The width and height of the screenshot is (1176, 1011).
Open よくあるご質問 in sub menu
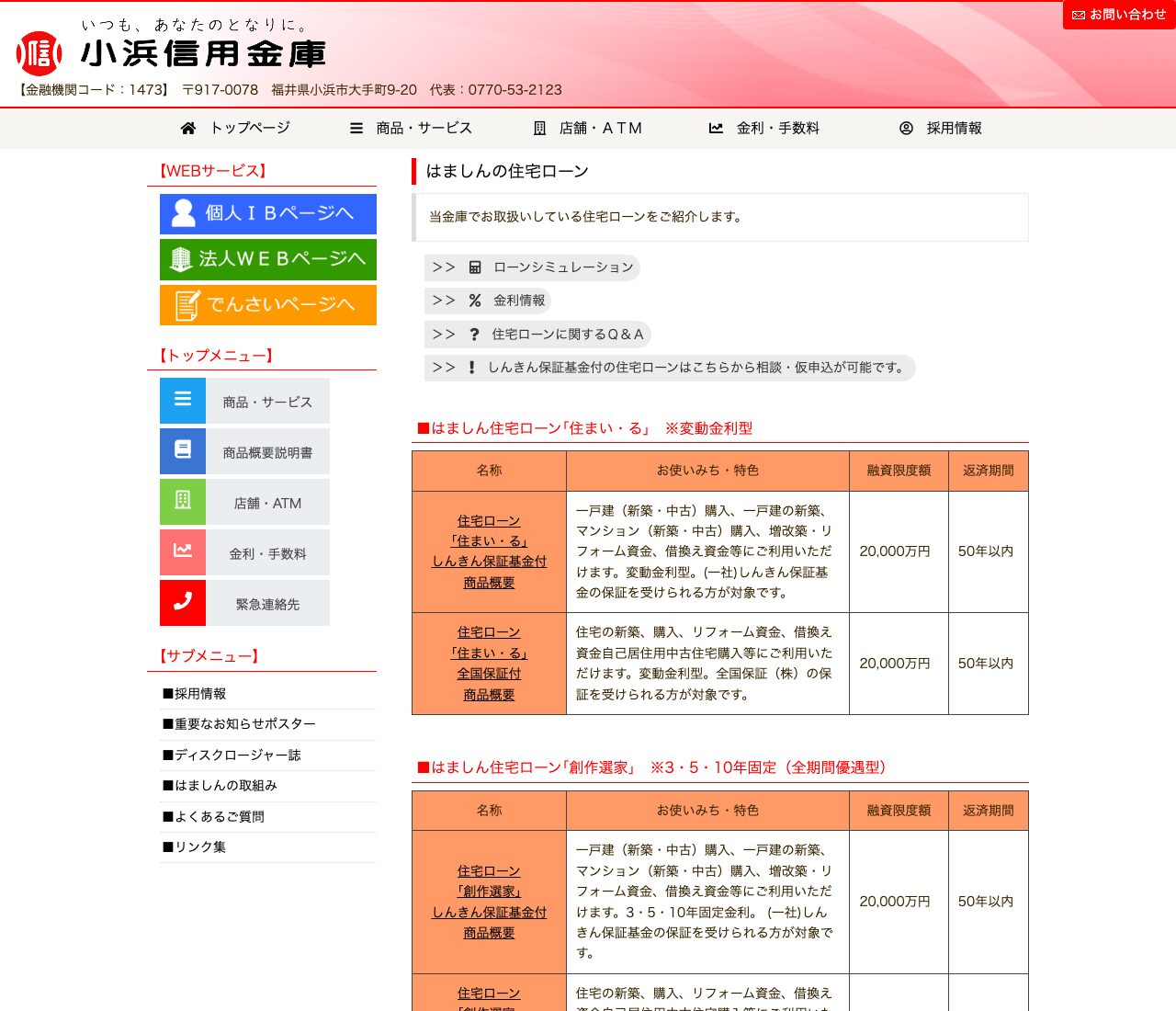[213, 817]
